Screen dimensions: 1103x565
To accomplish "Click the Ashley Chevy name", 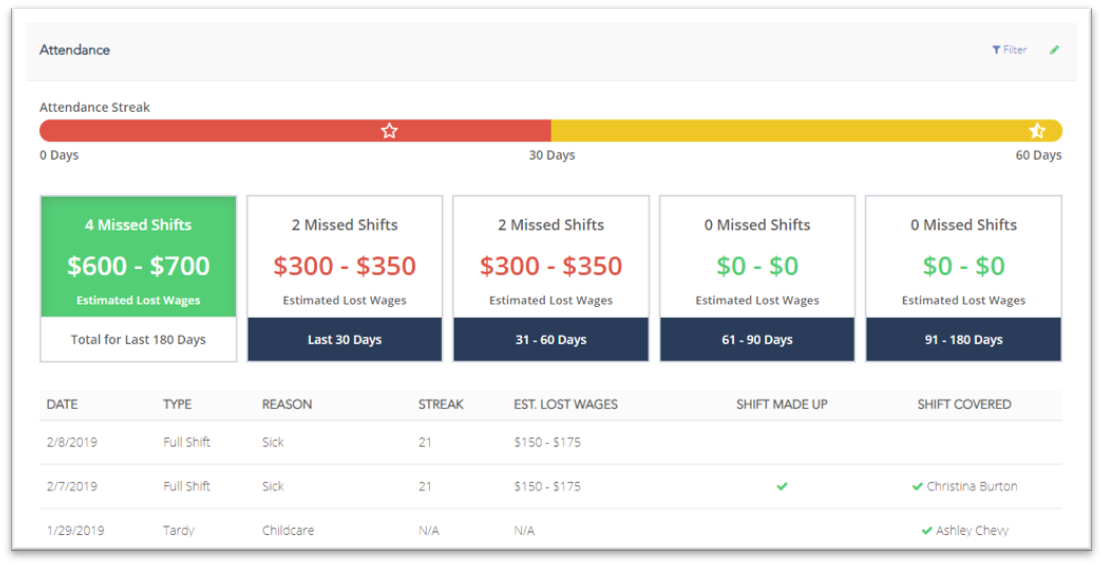I will tap(972, 531).
